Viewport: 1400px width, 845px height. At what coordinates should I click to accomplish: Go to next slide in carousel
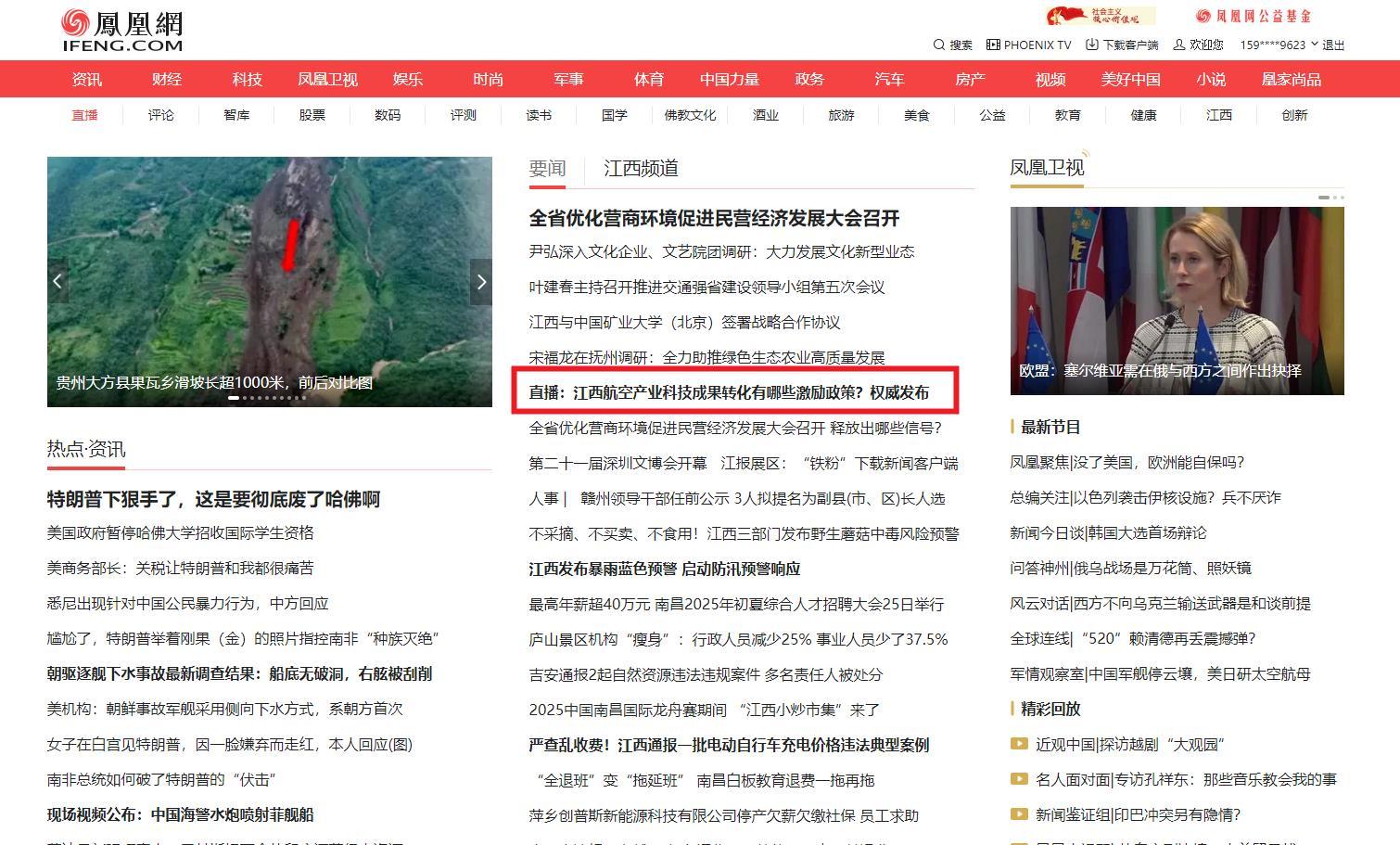pos(481,282)
